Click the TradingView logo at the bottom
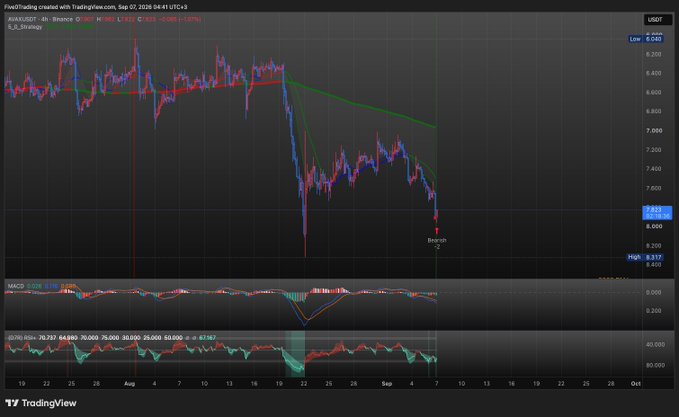The width and height of the screenshot is (679, 417). point(41,403)
